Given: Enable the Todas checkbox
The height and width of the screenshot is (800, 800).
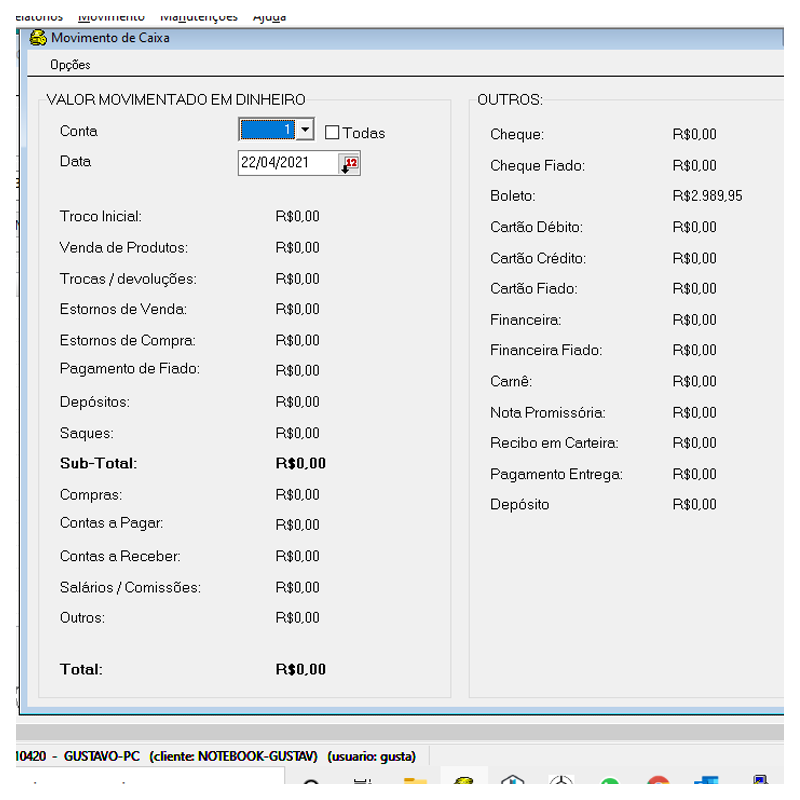Looking at the screenshot, I should pyautogui.click(x=333, y=132).
